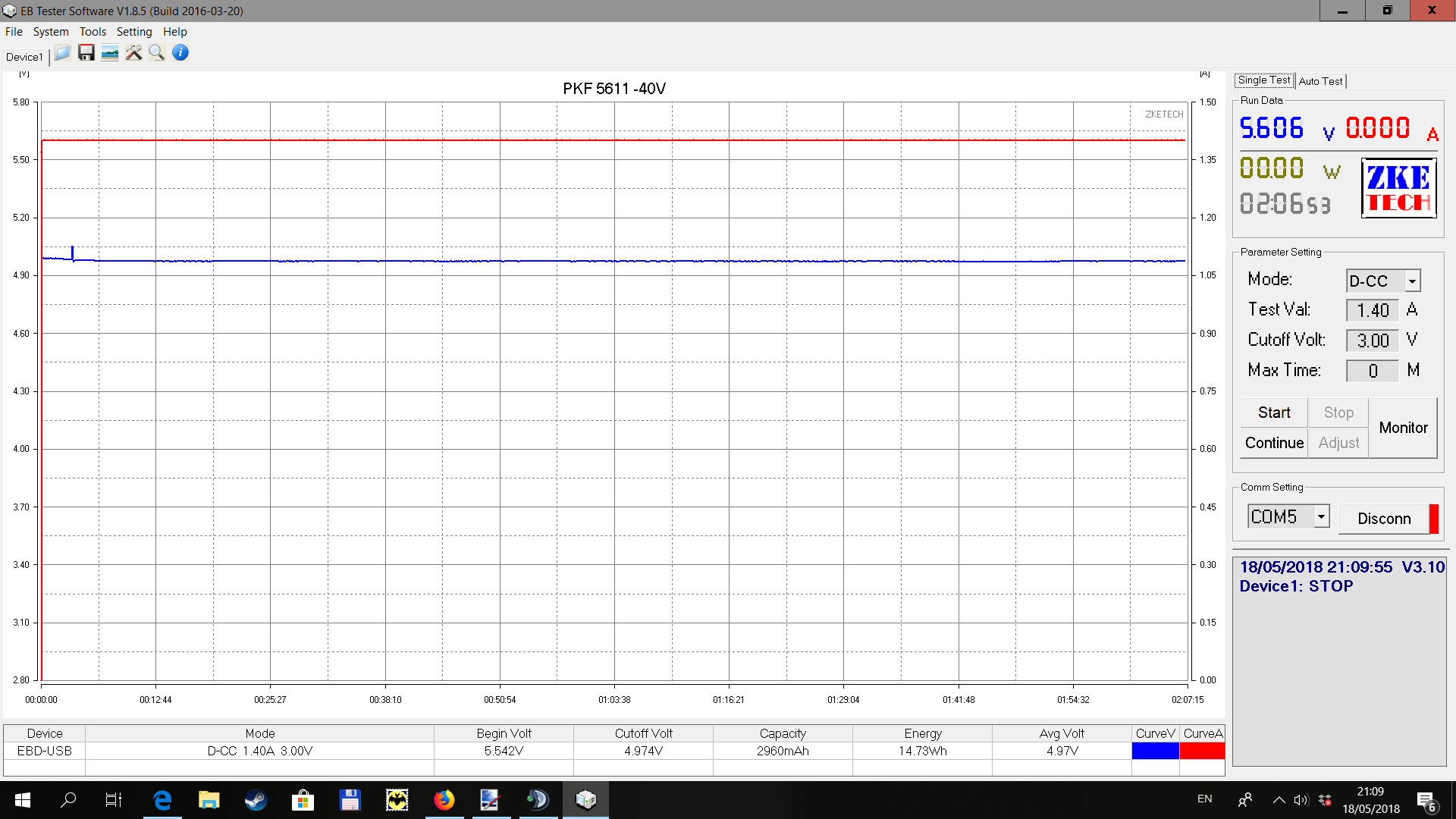Click the landscape picture export icon
The width and height of the screenshot is (1456, 819).
tap(110, 52)
